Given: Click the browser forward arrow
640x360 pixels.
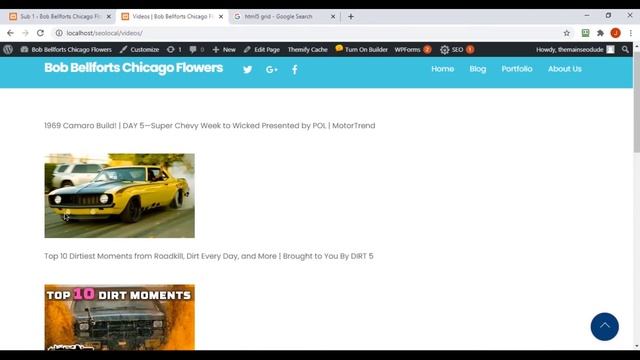Looking at the screenshot, I should tap(25, 33).
